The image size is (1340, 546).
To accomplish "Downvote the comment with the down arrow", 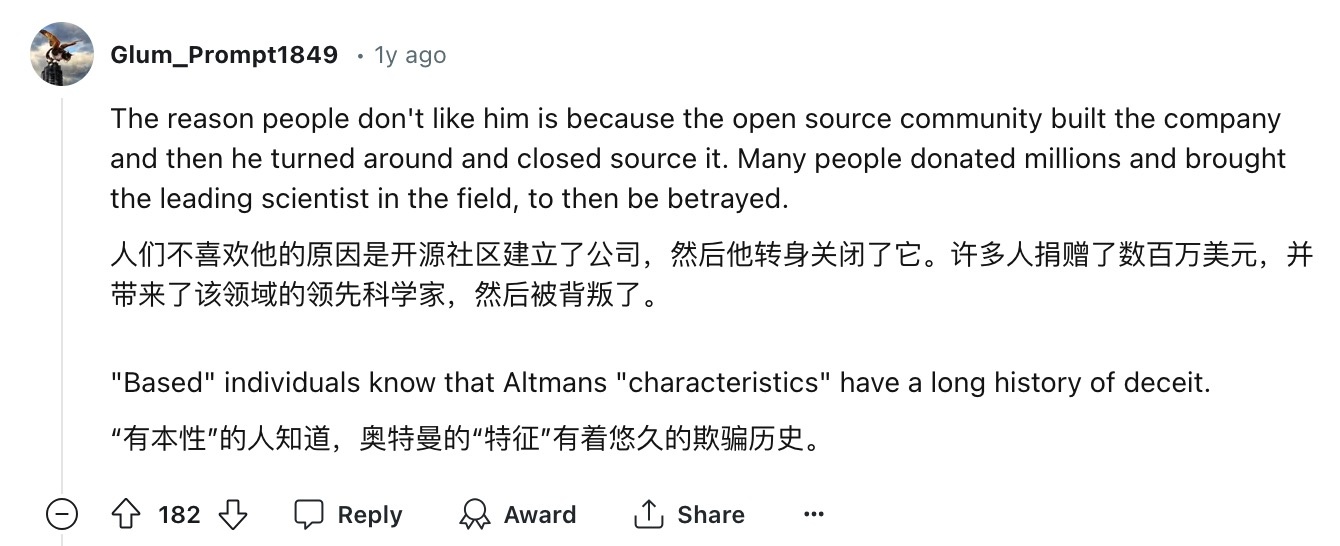I will [x=233, y=515].
